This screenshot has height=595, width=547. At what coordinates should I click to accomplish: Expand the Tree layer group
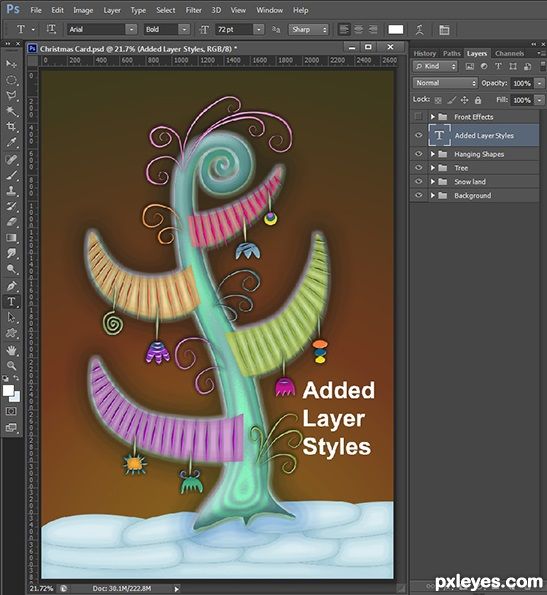(x=432, y=168)
